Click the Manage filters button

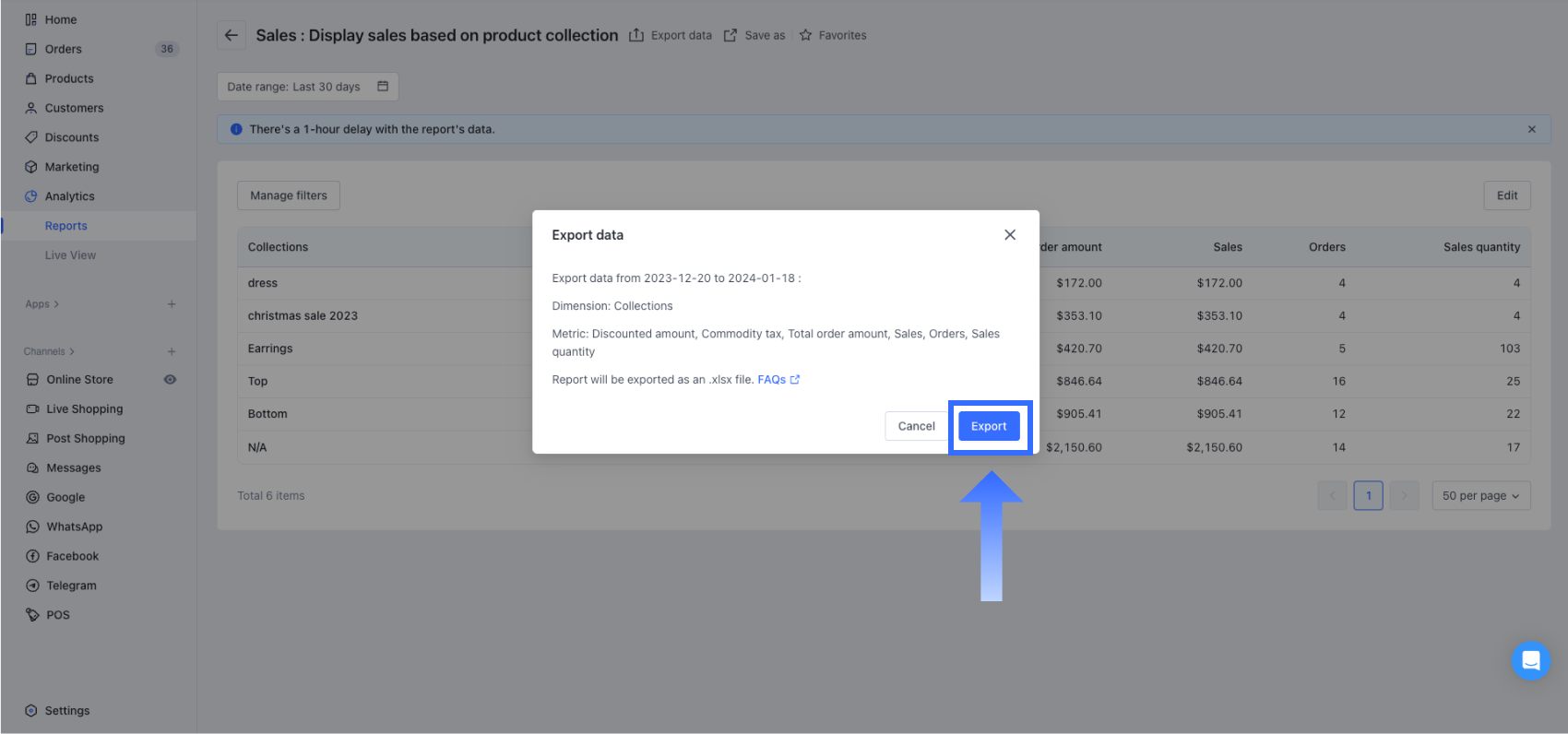pyautogui.click(x=289, y=195)
